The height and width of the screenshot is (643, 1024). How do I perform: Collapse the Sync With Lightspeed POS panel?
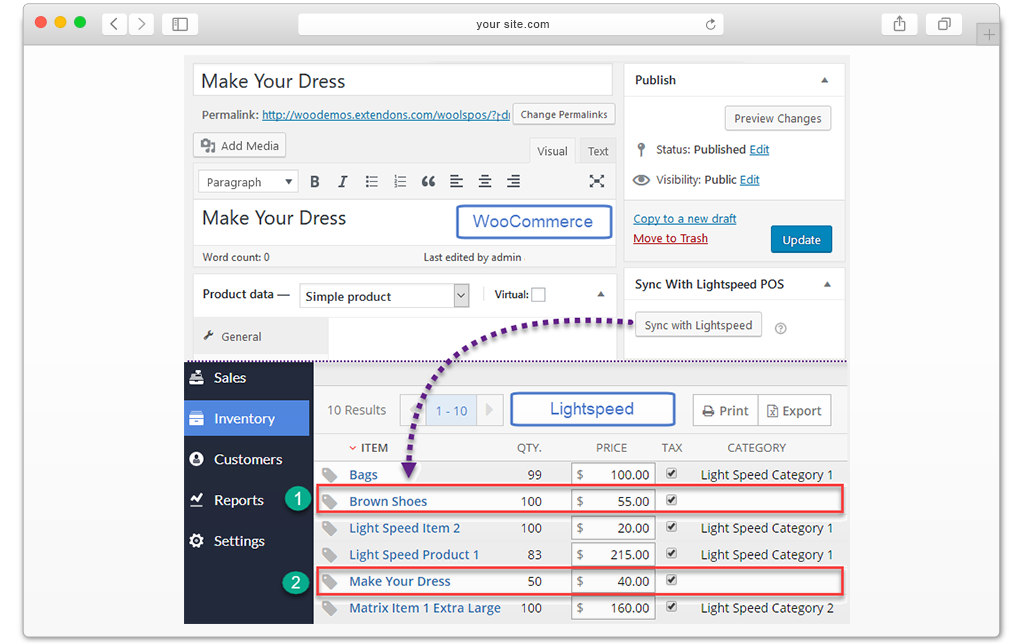click(827, 285)
